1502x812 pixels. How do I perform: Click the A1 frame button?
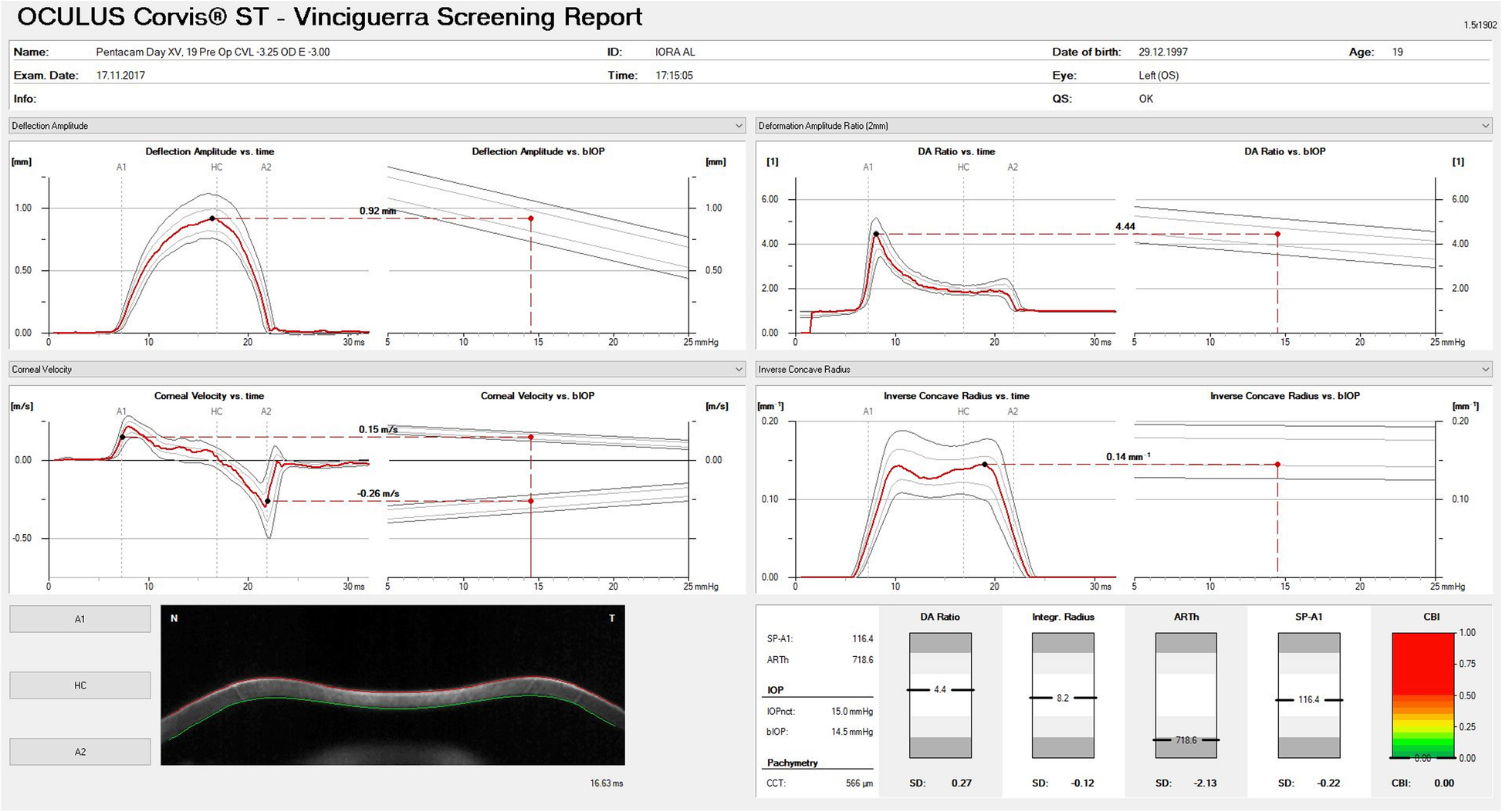coord(80,619)
